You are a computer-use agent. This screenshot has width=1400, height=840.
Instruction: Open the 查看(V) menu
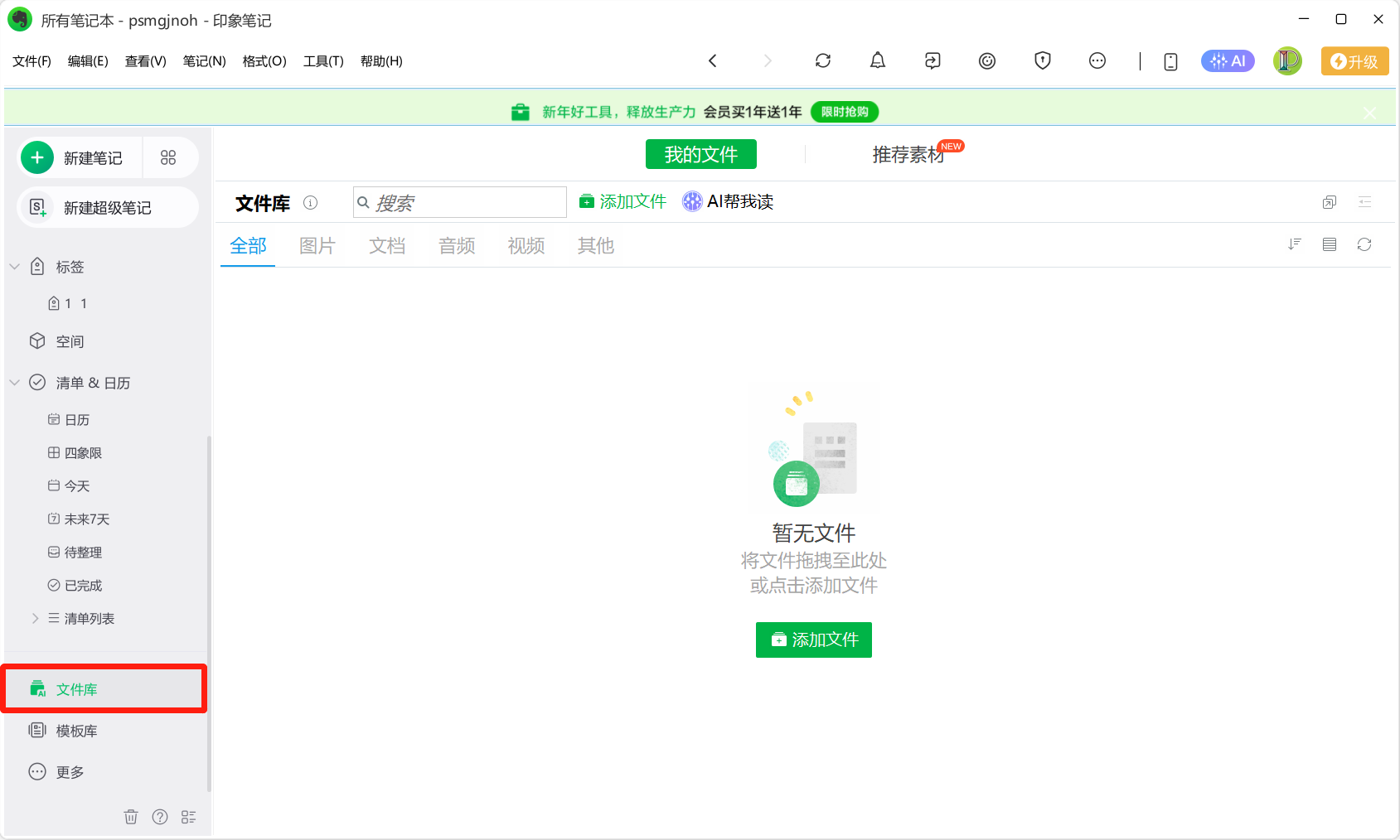pos(146,61)
